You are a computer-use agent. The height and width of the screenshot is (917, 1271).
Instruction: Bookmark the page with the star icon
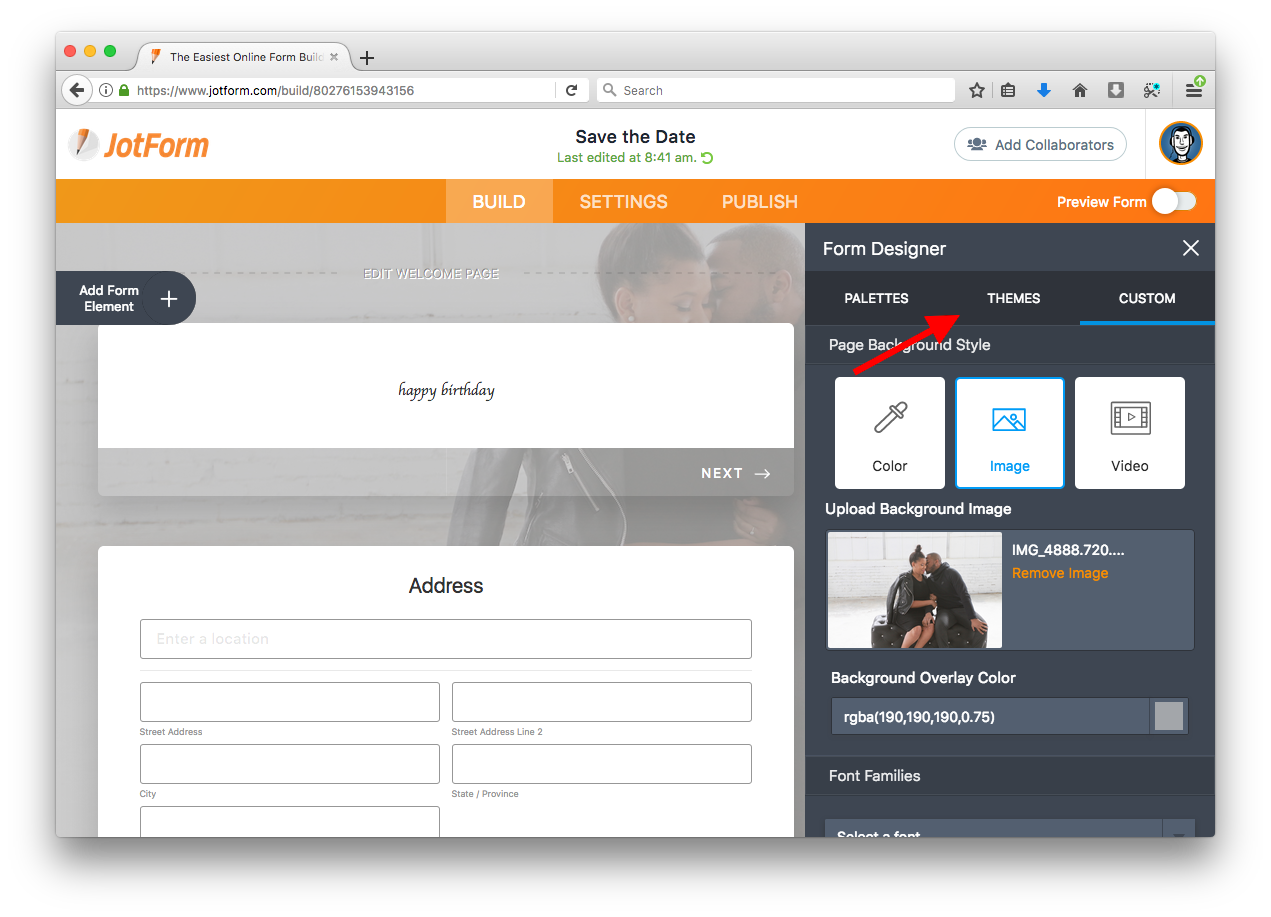pyautogui.click(x=976, y=89)
